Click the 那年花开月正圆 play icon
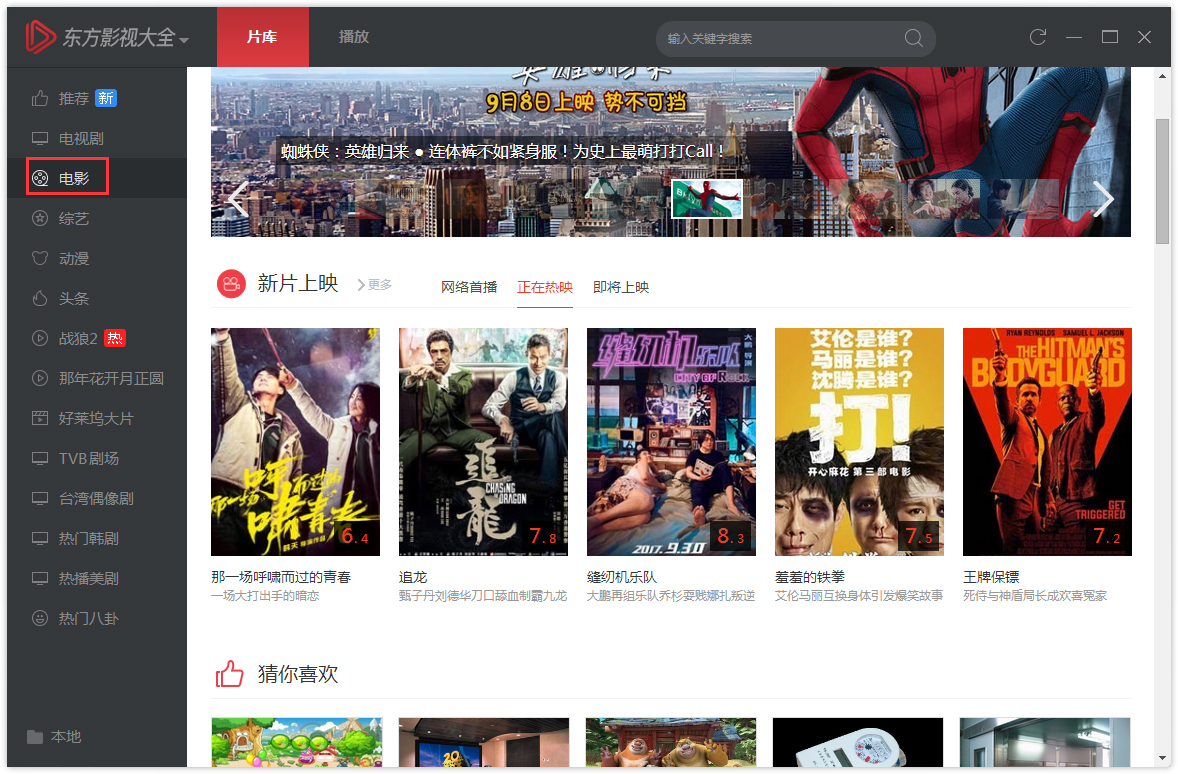This screenshot has width=1178, height=774. tap(40, 378)
